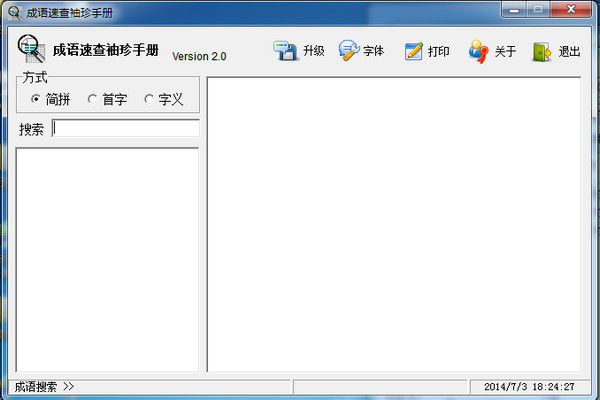Click the Version 2.0 label

199,56
